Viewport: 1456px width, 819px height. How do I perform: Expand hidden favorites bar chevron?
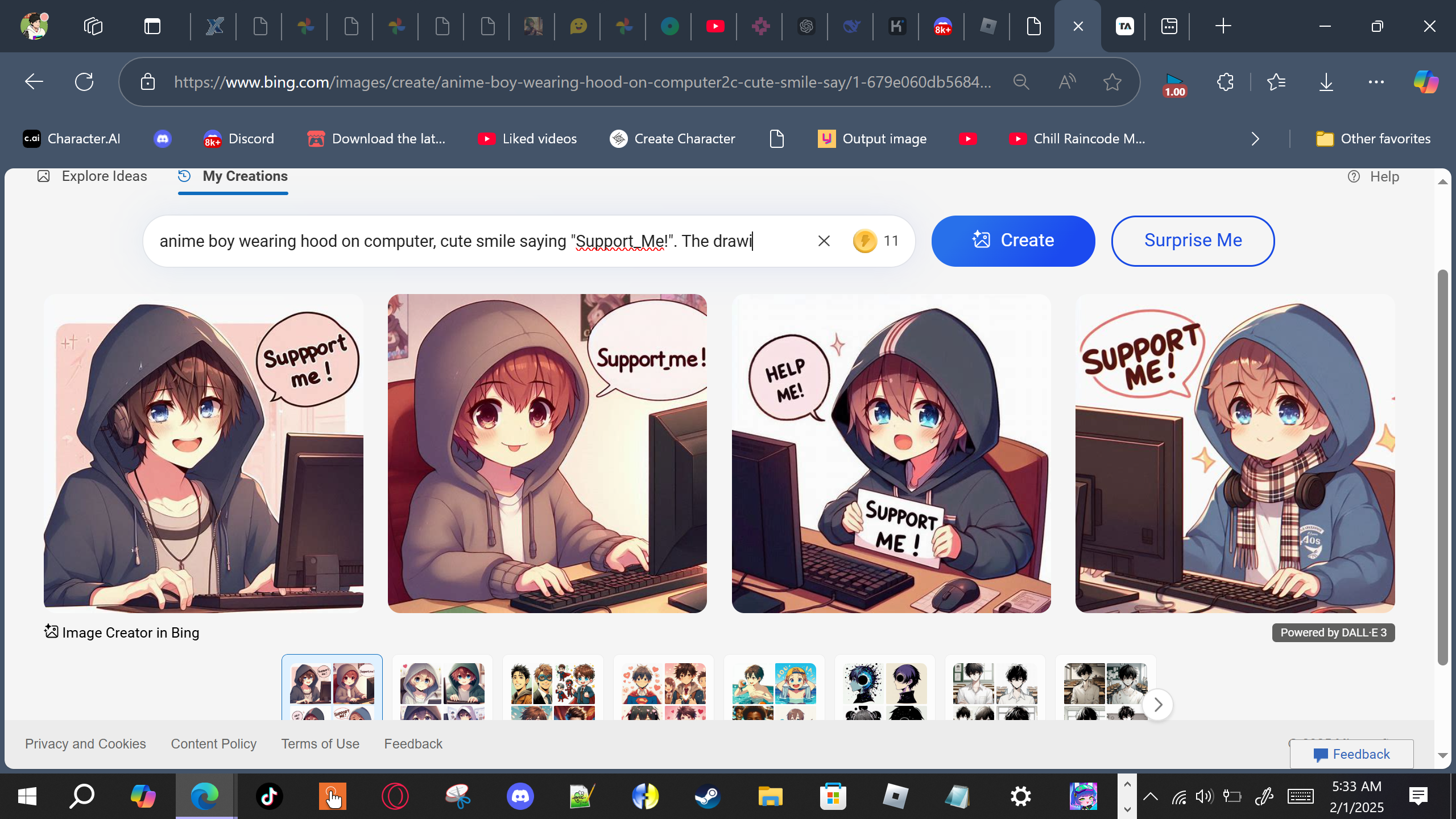tap(1255, 139)
